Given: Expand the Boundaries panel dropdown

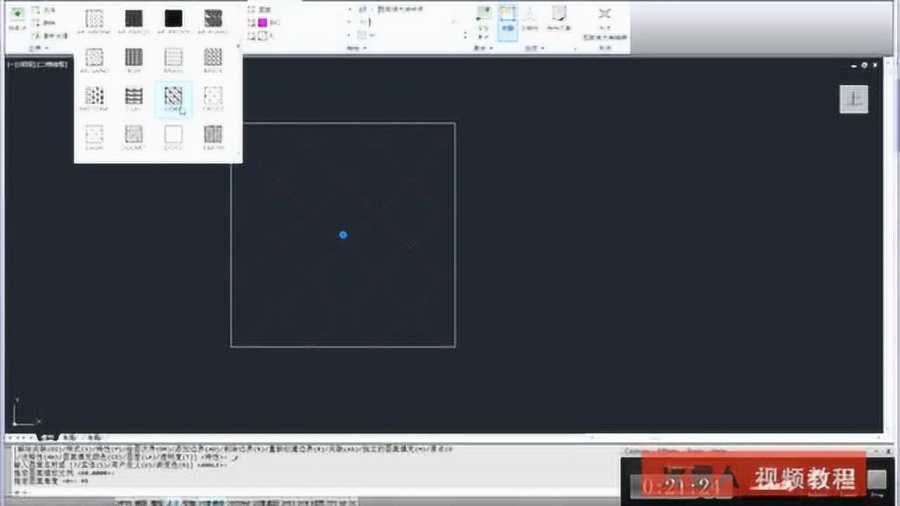Looking at the screenshot, I should [x=48, y=48].
